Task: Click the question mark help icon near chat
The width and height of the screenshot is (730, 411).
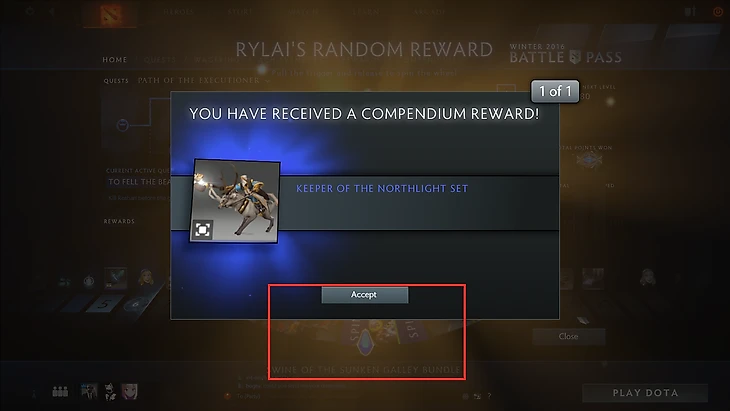Action: click(x=489, y=396)
